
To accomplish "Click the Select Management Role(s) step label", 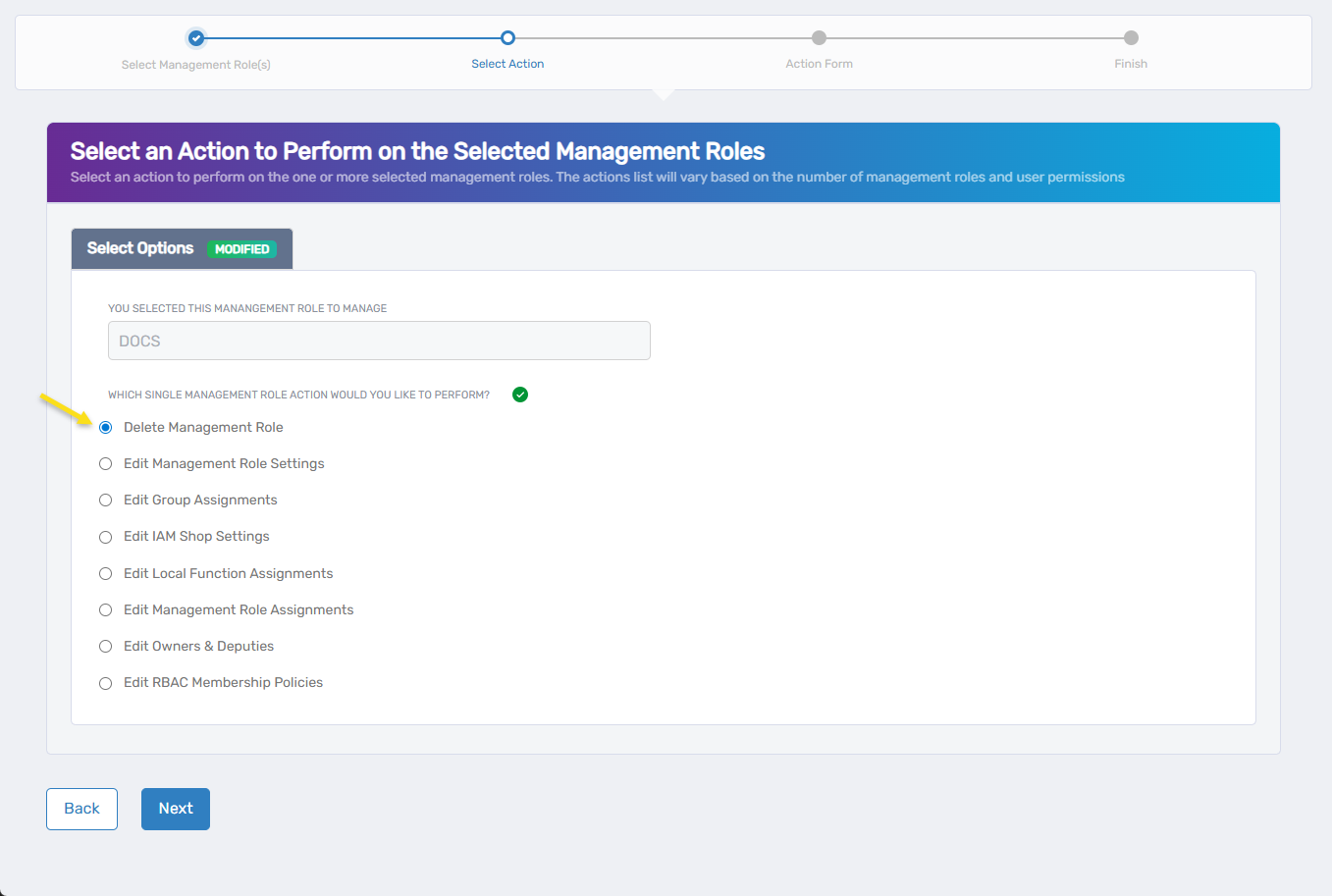I will tap(195, 63).
